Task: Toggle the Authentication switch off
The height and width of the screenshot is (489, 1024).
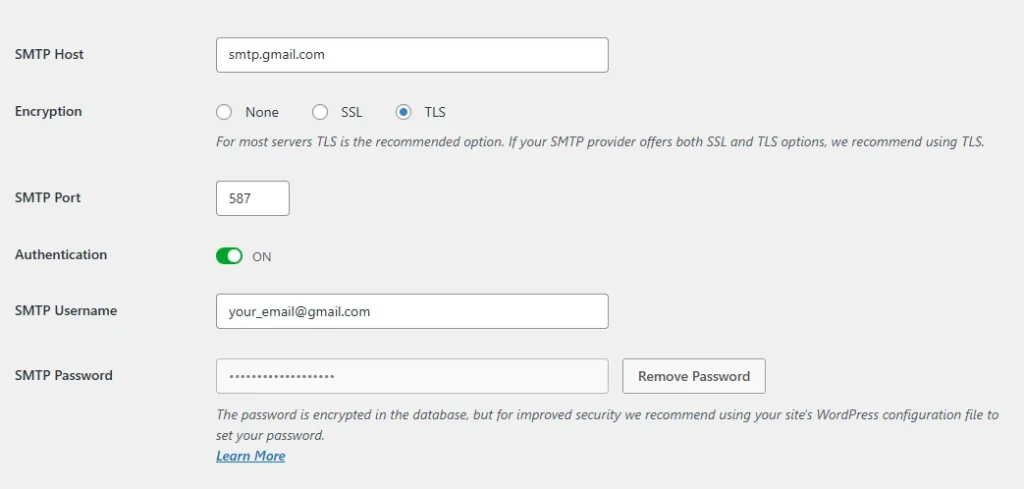Action: click(x=229, y=256)
